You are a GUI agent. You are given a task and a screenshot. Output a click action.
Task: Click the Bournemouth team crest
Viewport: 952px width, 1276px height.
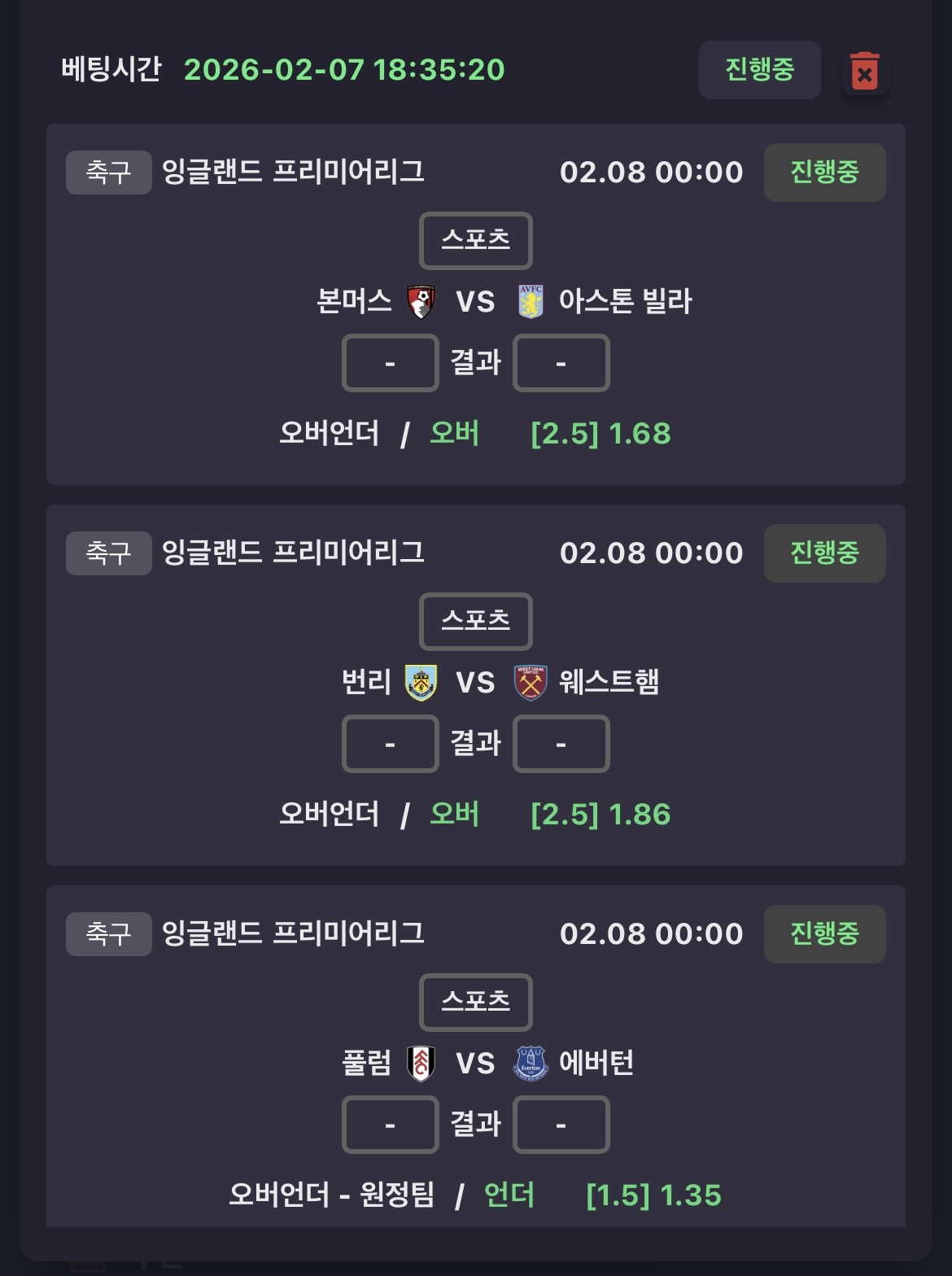click(x=421, y=302)
